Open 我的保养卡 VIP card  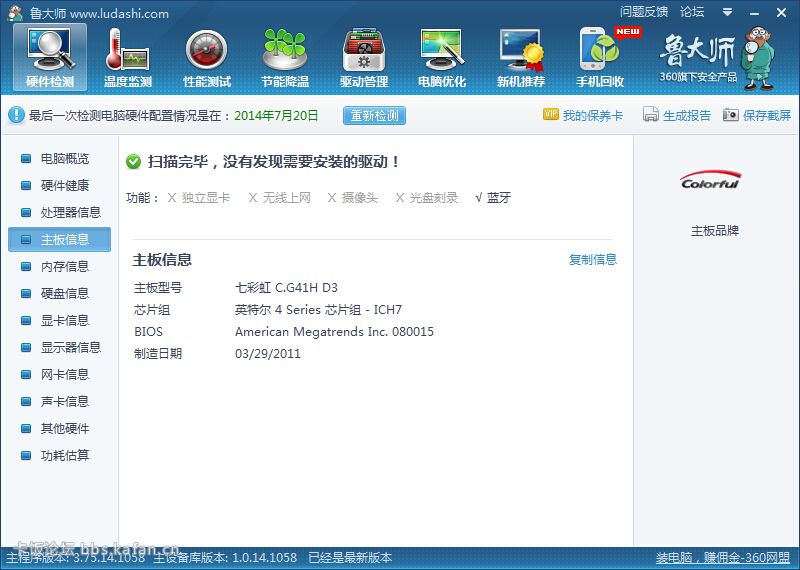[x=593, y=115]
